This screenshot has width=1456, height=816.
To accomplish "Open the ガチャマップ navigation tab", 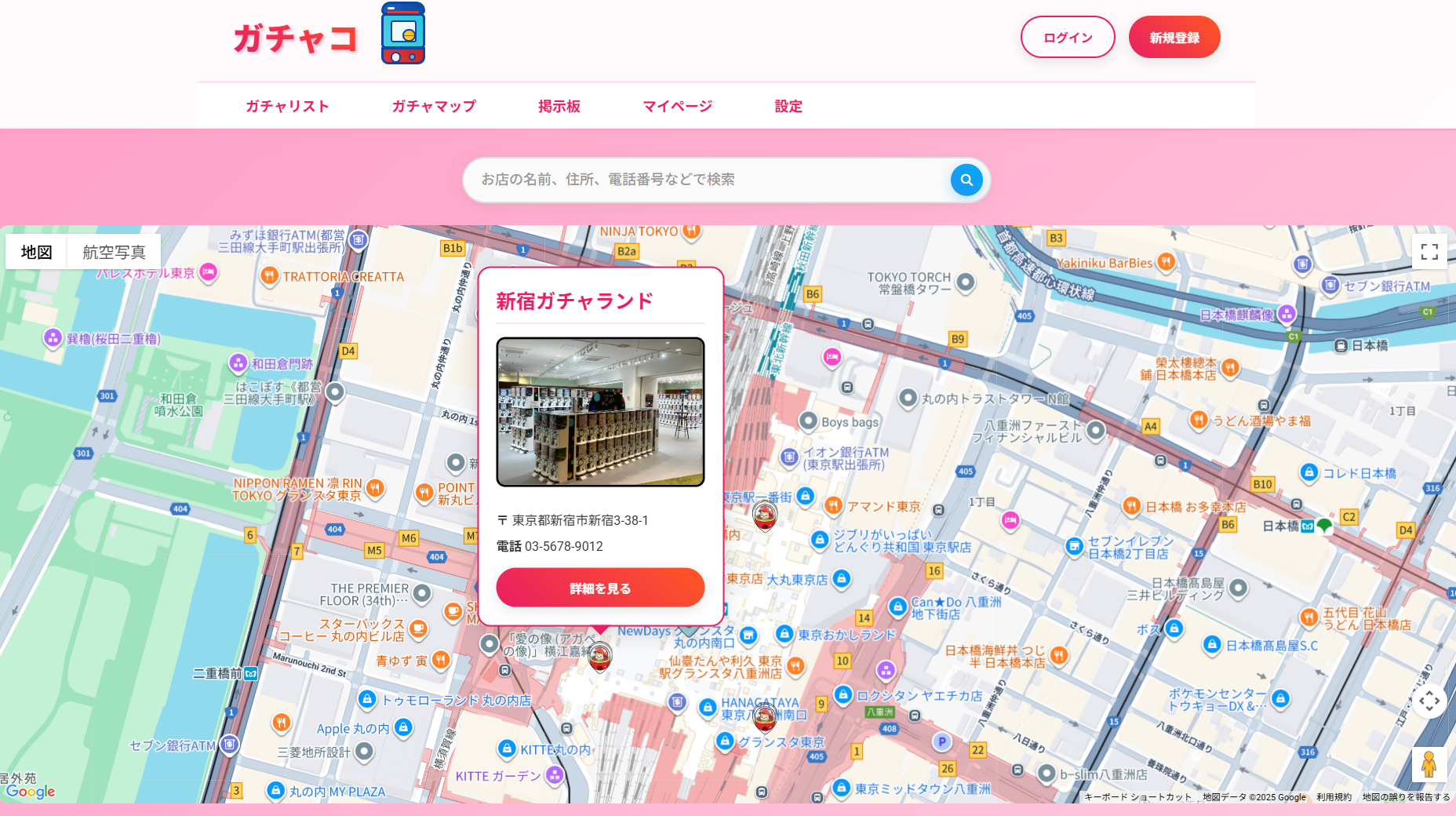I will pyautogui.click(x=434, y=106).
